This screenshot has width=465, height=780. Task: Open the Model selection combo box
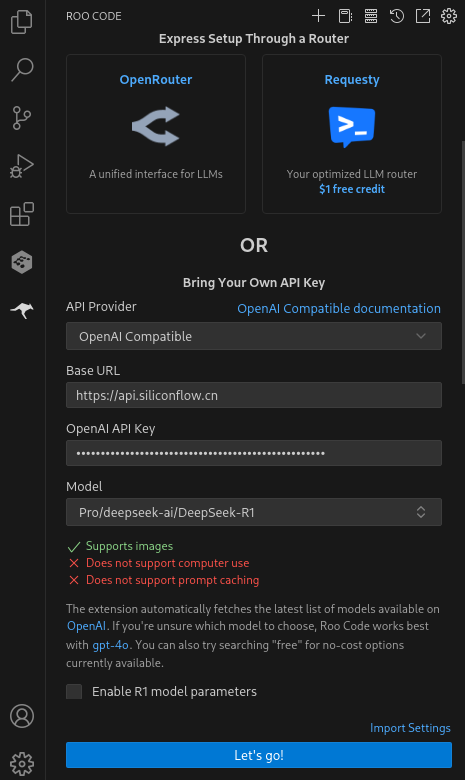click(254, 512)
